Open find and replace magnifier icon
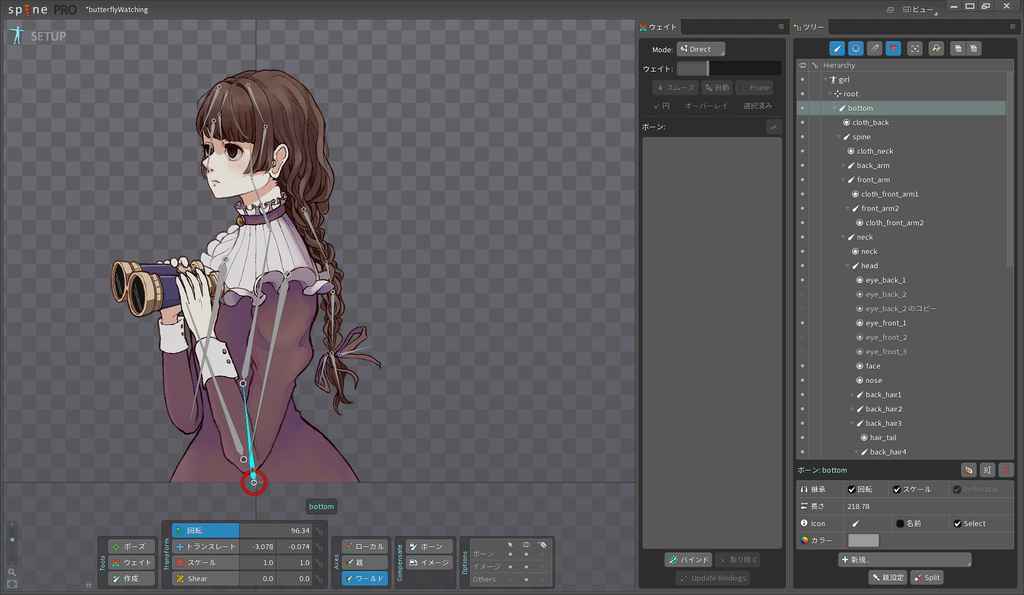 click(x=936, y=48)
